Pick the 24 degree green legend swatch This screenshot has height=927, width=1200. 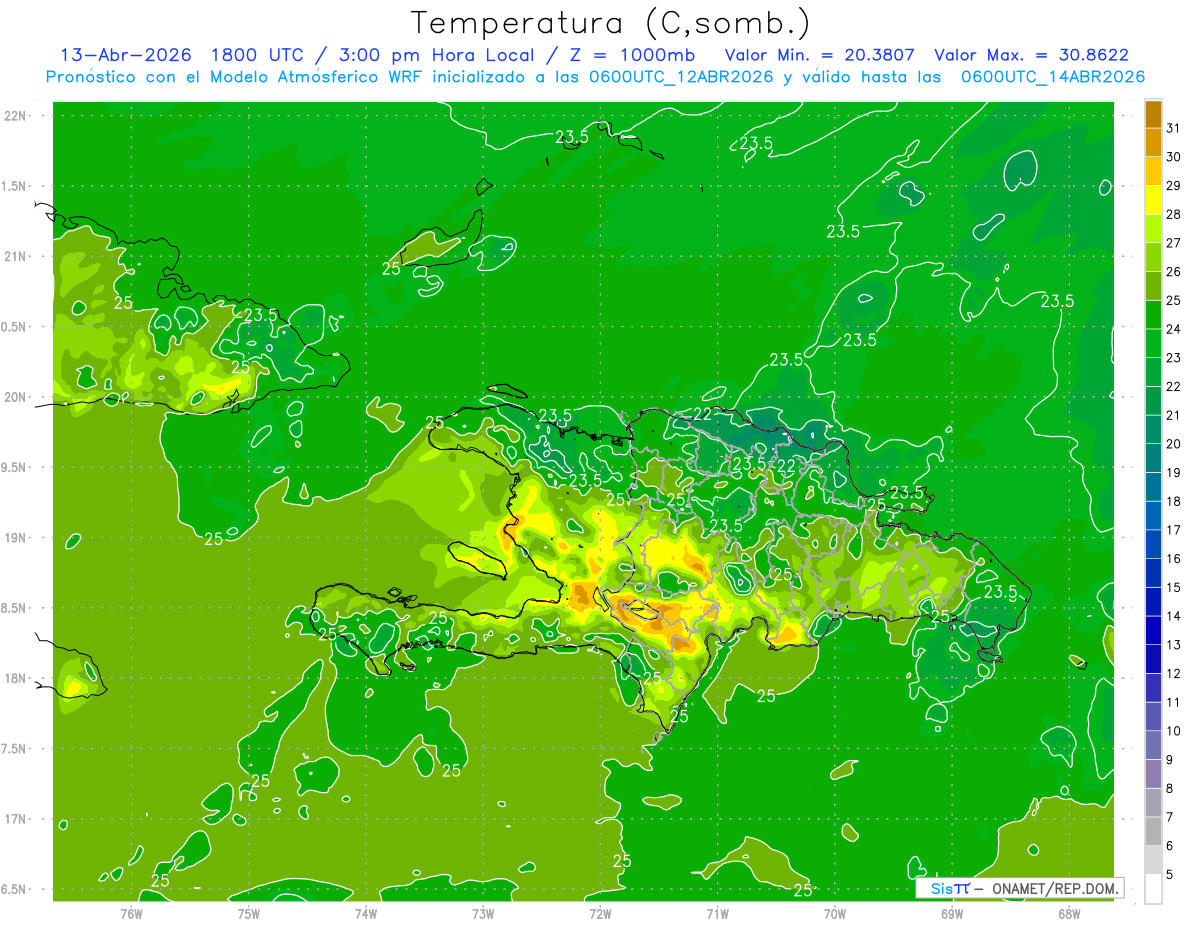coord(1153,315)
